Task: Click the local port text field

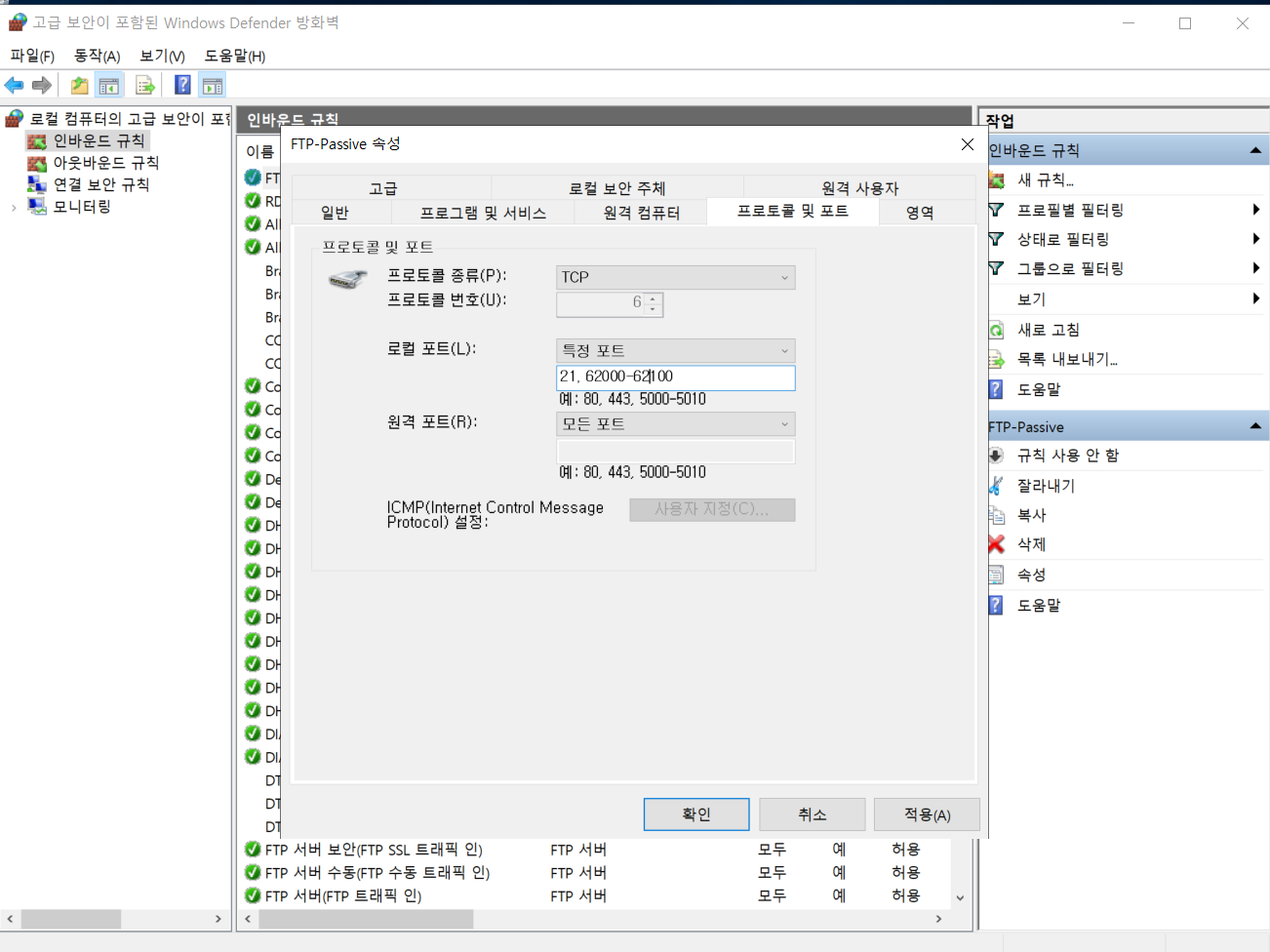Action: [676, 377]
